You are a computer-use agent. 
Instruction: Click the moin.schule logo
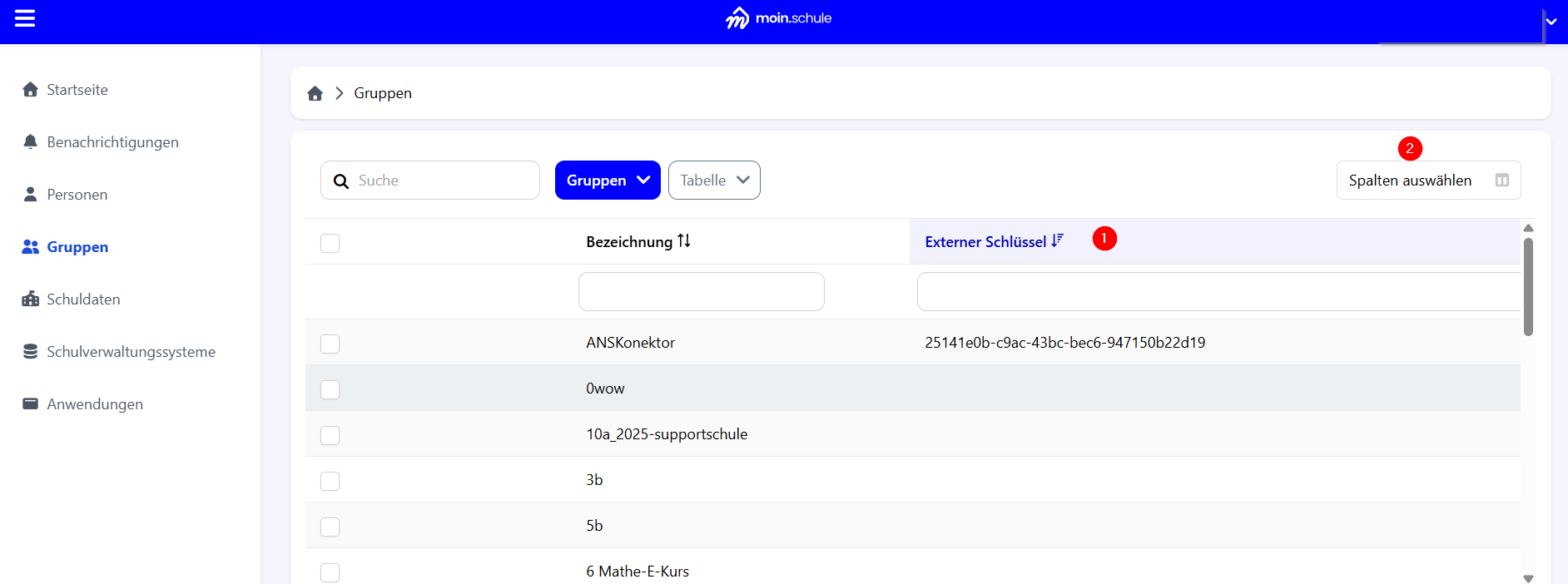tap(778, 18)
